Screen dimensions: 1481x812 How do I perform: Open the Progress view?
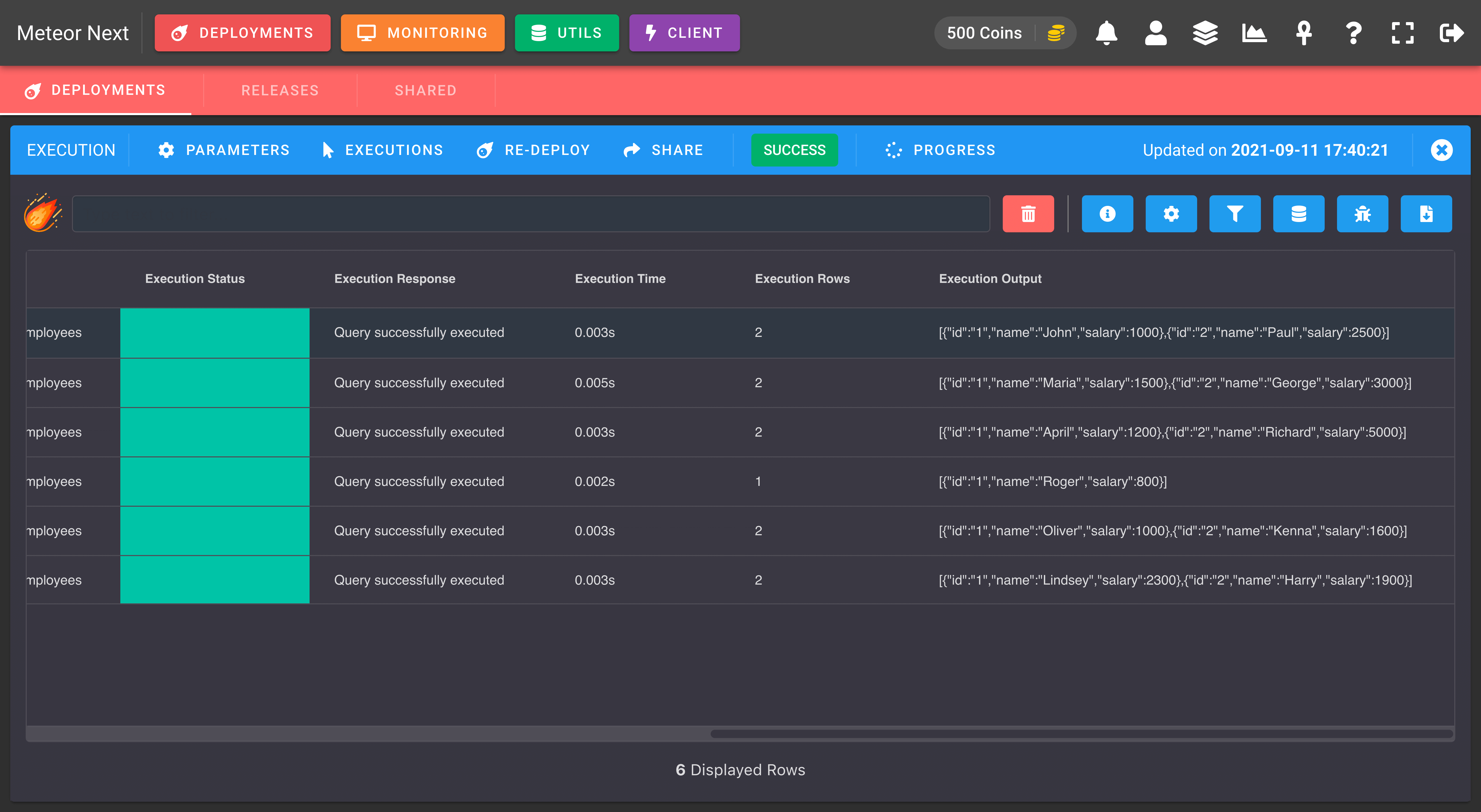coord(940,150)
